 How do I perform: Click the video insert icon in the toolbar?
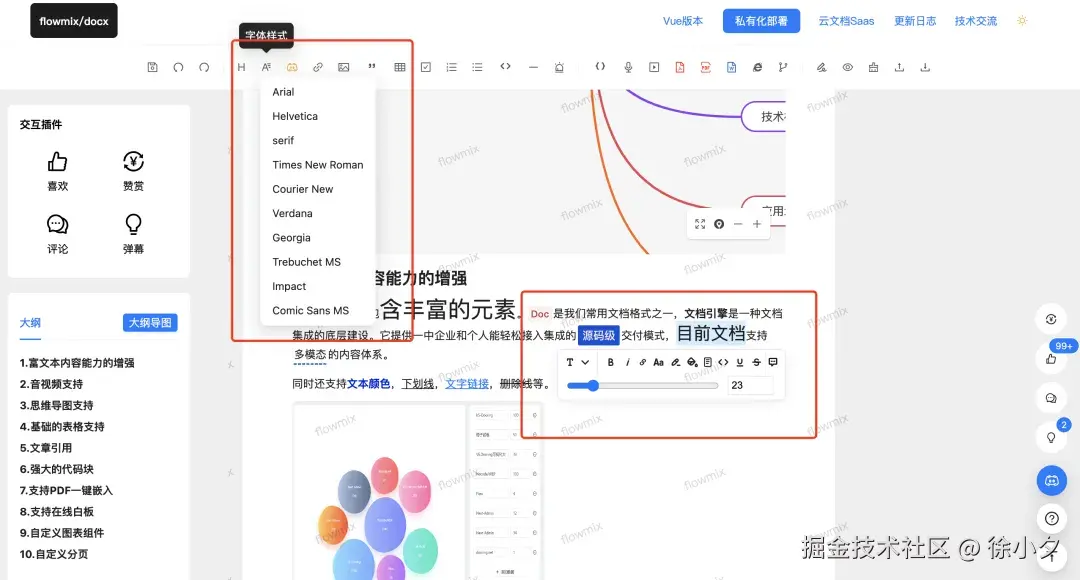pyautogui.click(x=654, y=66)
